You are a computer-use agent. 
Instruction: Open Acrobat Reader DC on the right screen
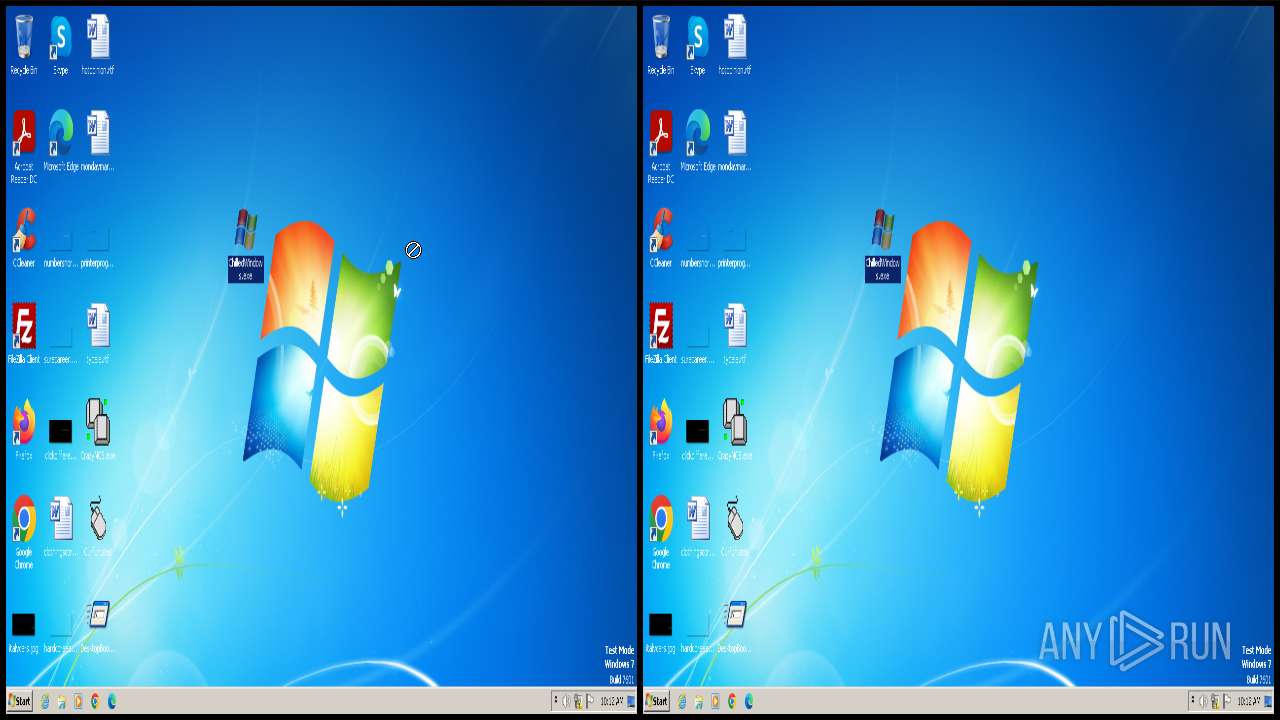click(x=661, y=147)
